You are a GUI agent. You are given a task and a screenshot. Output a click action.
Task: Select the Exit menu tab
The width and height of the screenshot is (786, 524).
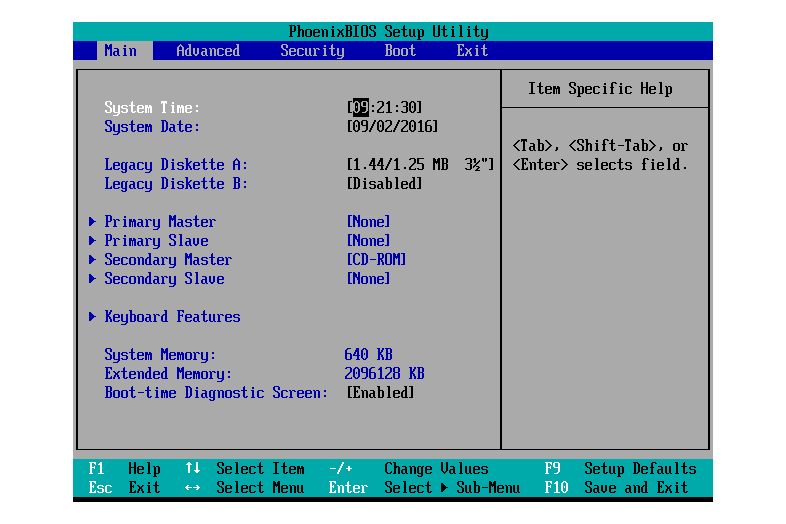[472, 51]
